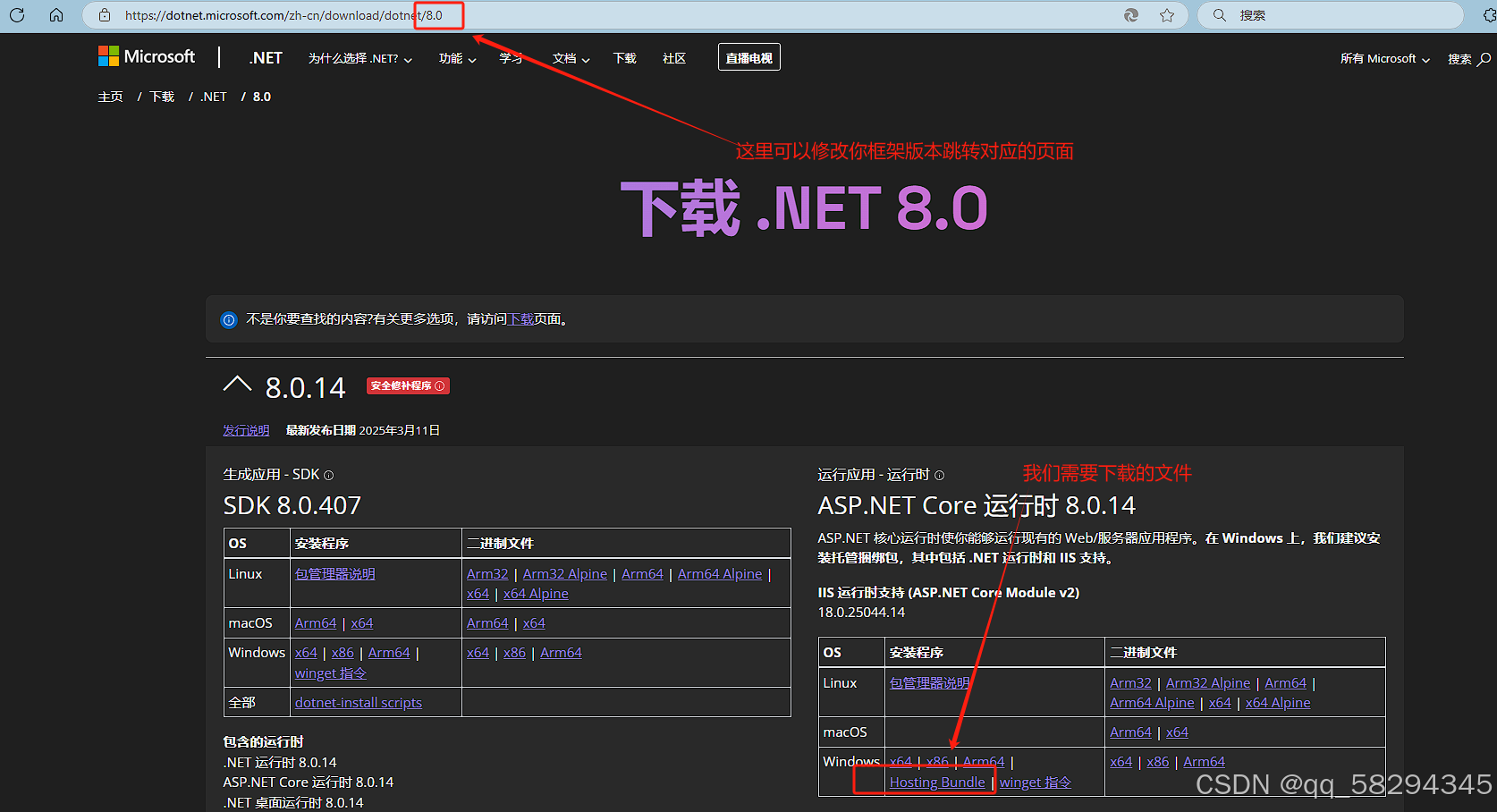Download SDK macOS Arm64 installer

tap(316, 623)
